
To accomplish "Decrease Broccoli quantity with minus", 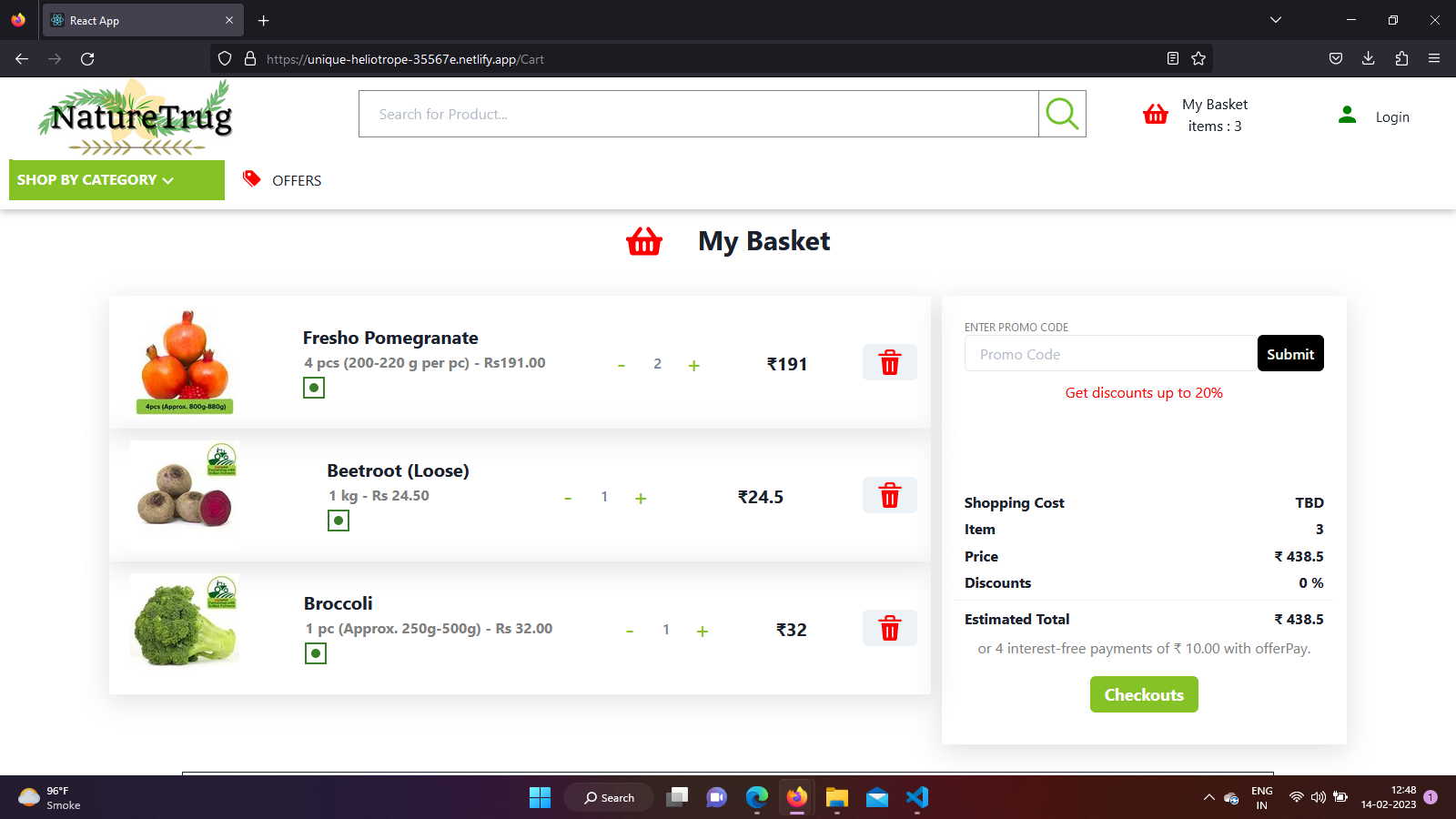I will tap(630, 631).
